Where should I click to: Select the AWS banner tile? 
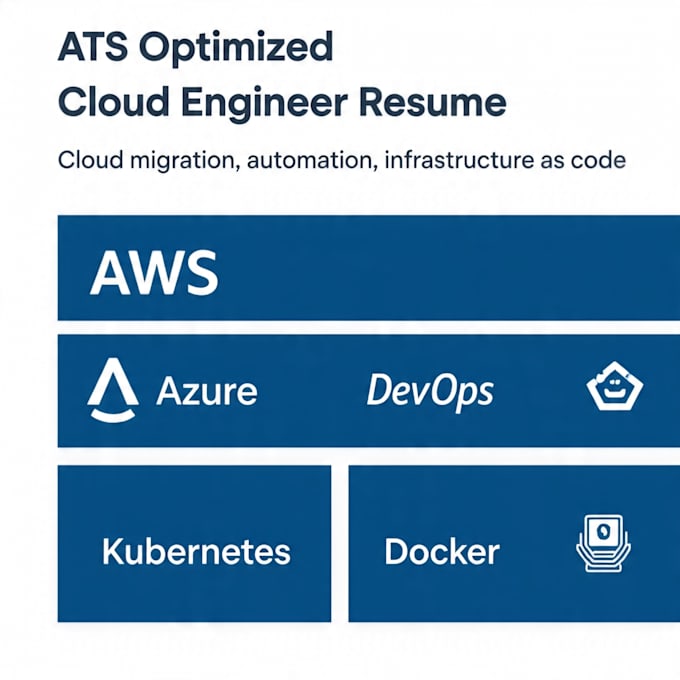pyautogui.click(x=369, y=268)
